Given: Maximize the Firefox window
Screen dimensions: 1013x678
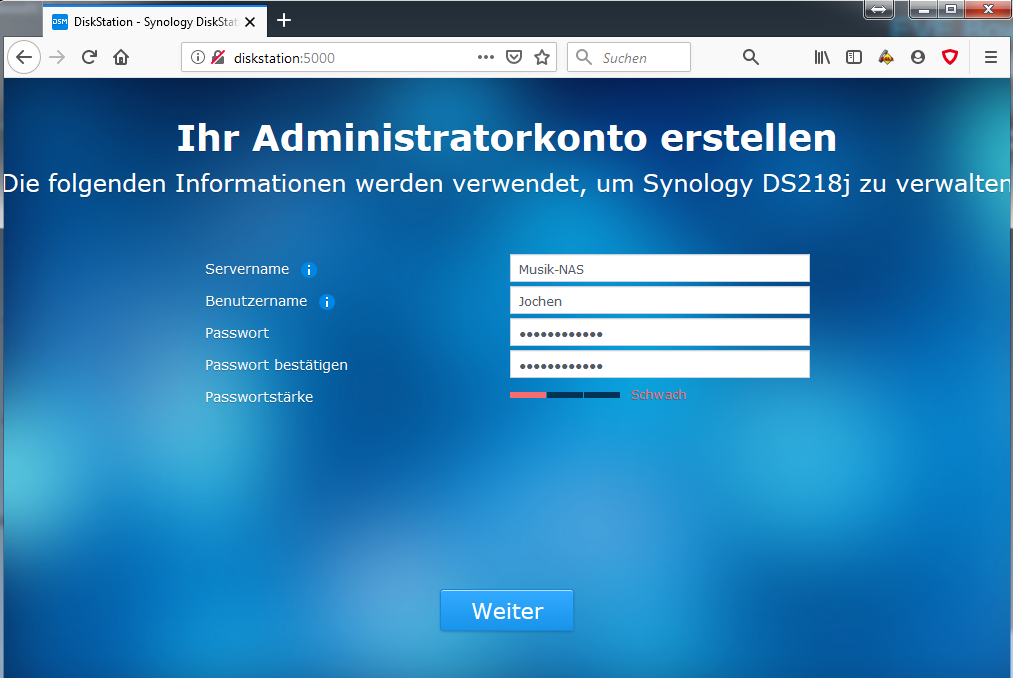Looking at the screenshot, I should [x=951, y=9].
